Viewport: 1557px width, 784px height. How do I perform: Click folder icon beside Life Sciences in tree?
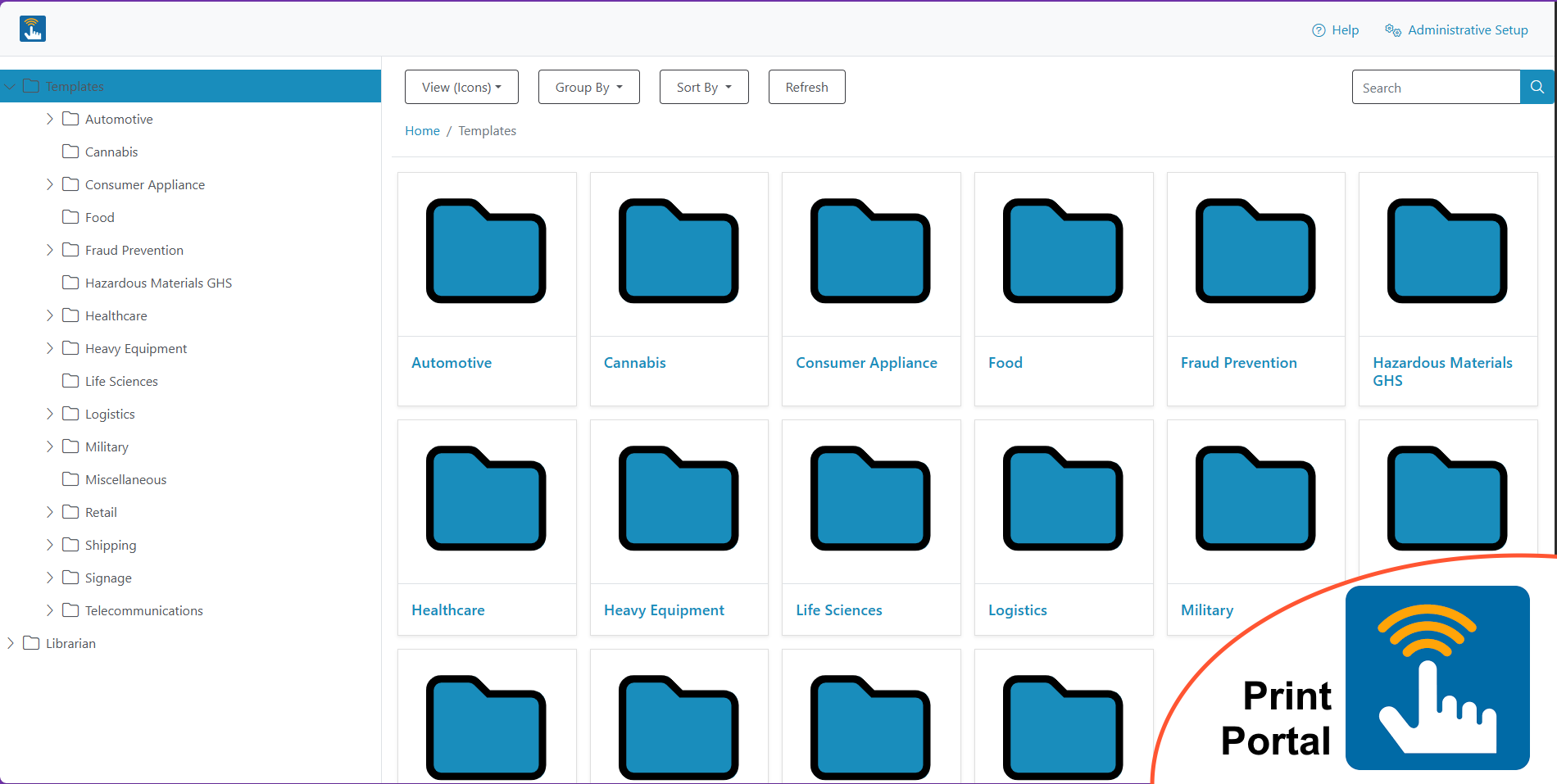tap(71, 381)
